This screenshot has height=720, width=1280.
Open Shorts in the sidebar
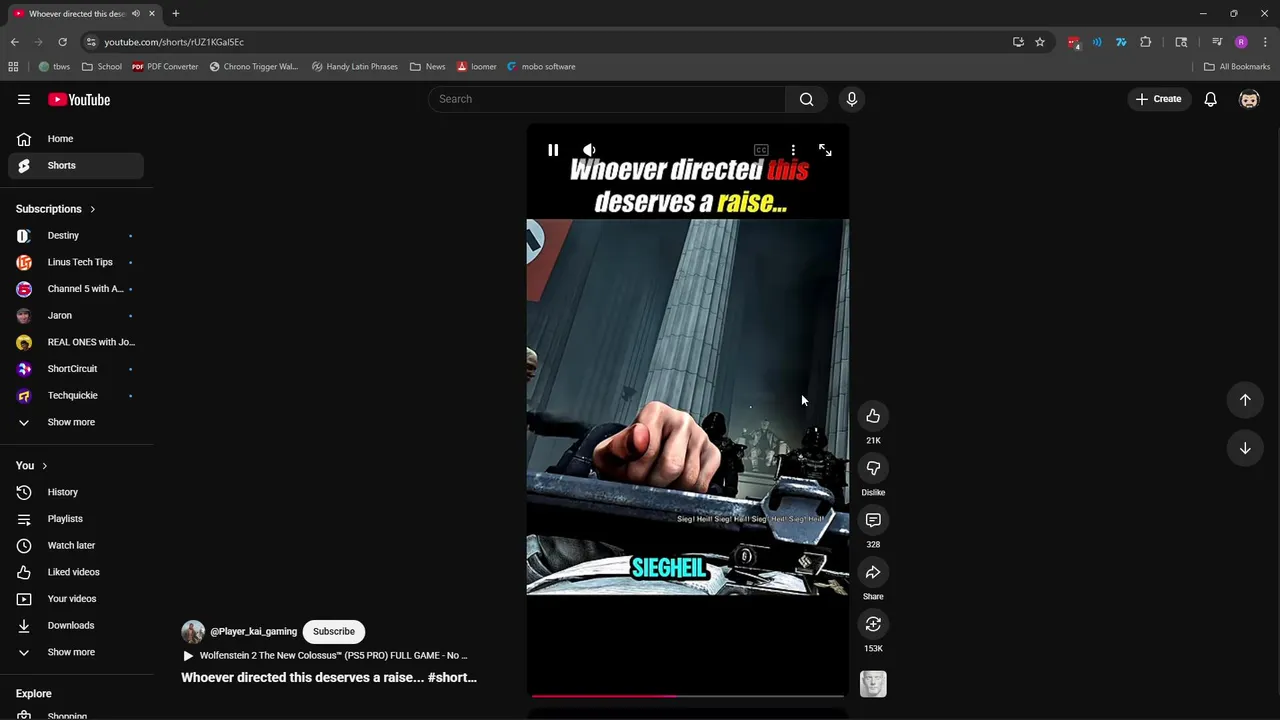pyautogui.click(x=76, y=165)
